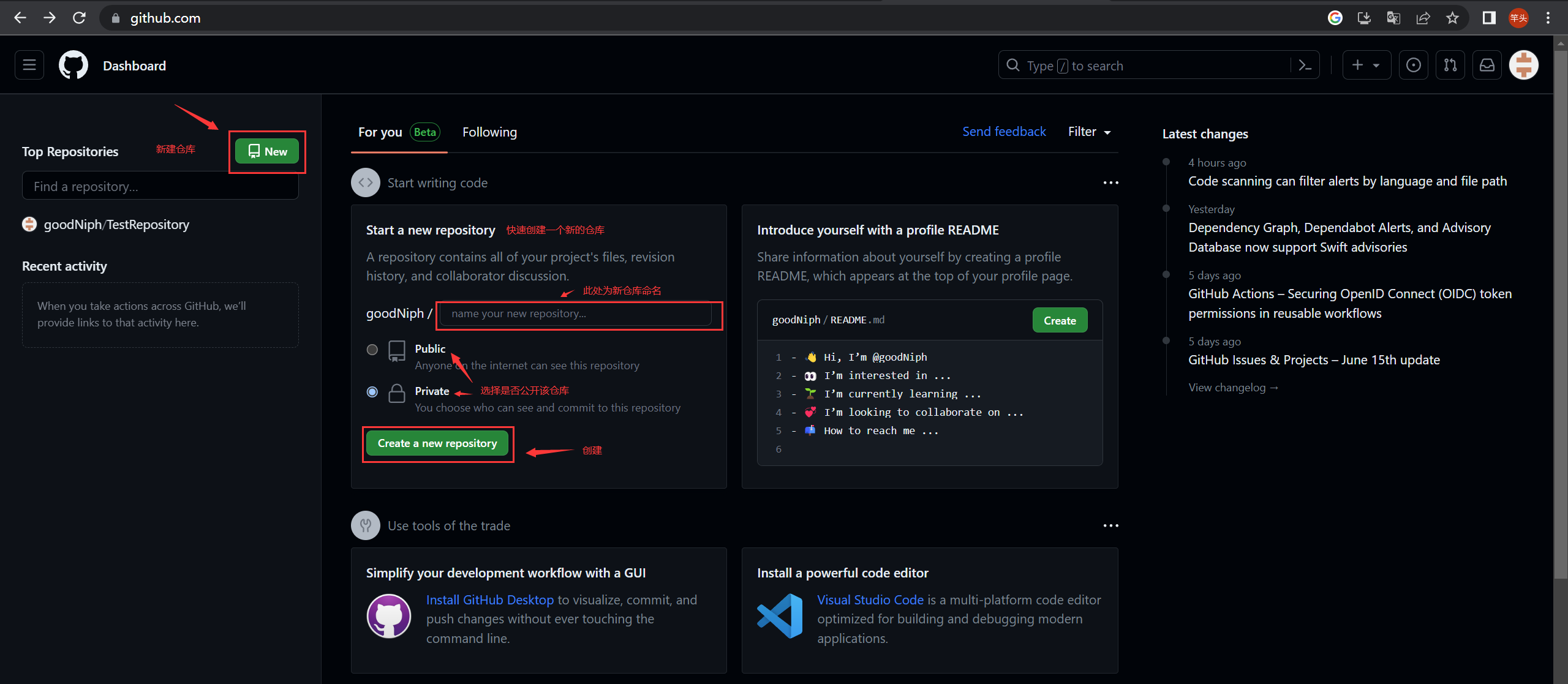Switch to the For you tab
This screenshot has height=684, width=1568.
point(399,132)
